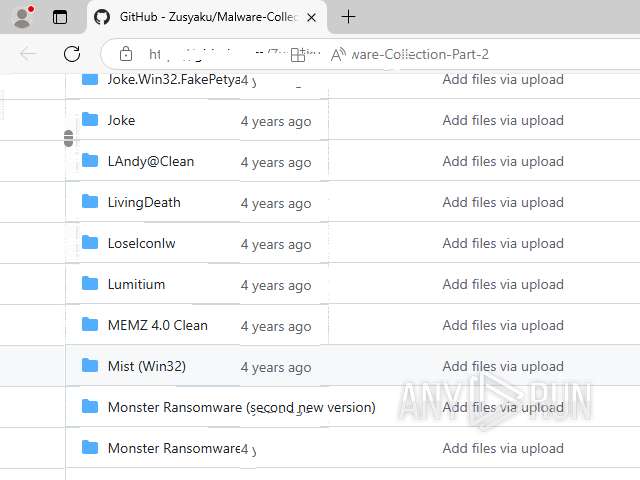Open the LAndy@Clean folder
This screenshot has height=480, width=640.
tap(151, 162)
